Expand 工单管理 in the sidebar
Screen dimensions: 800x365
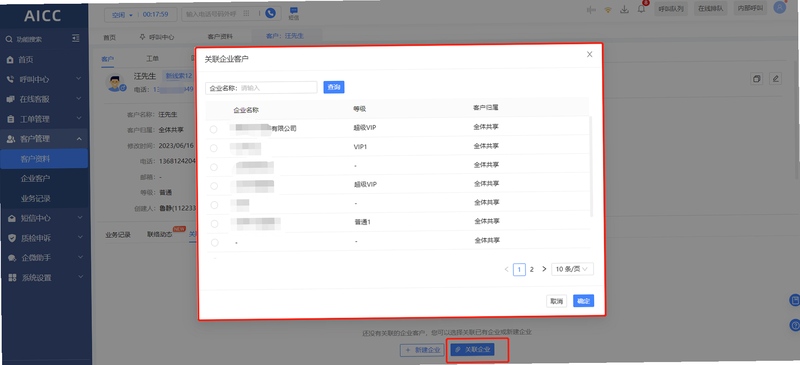click(79, 119)
